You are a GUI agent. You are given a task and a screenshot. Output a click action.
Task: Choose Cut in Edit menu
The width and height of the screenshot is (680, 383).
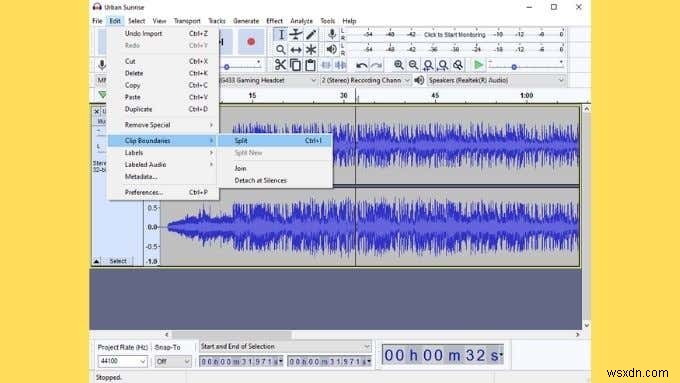(x=163, y=61)
